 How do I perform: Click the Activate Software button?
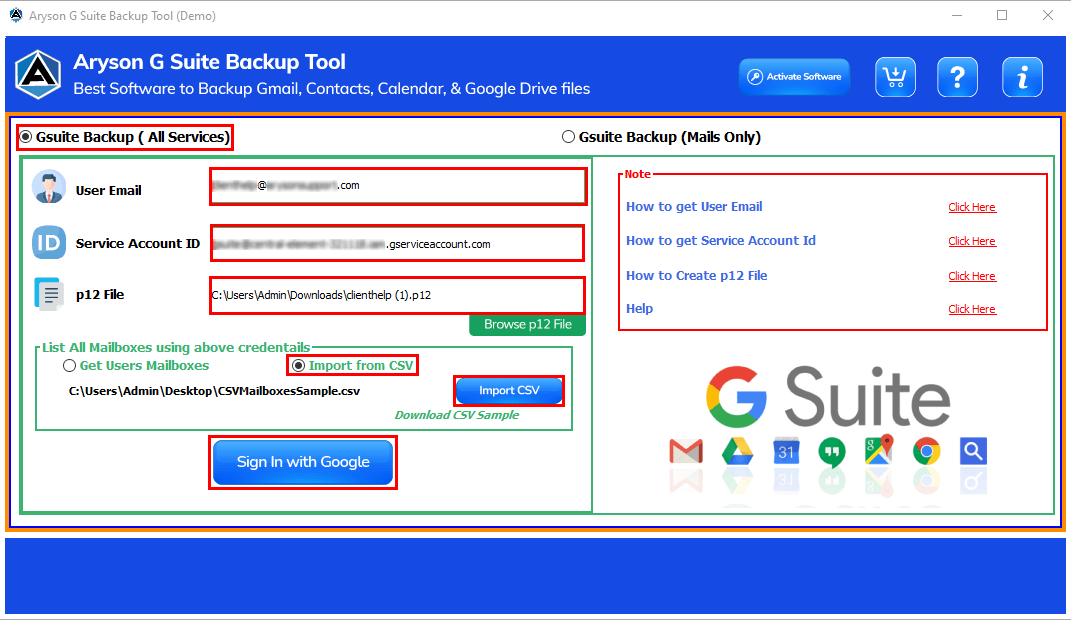pyautogui.click(x=794, y=76)
